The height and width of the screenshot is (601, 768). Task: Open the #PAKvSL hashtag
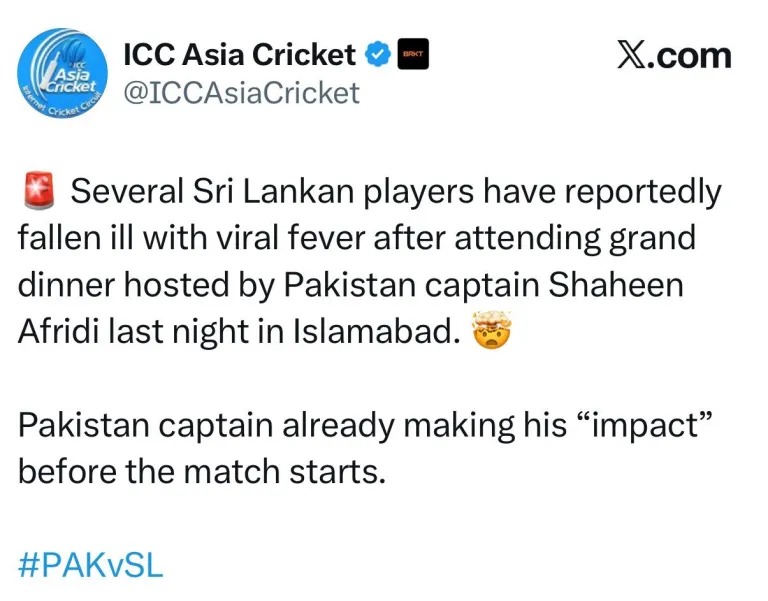coord(90,566)
